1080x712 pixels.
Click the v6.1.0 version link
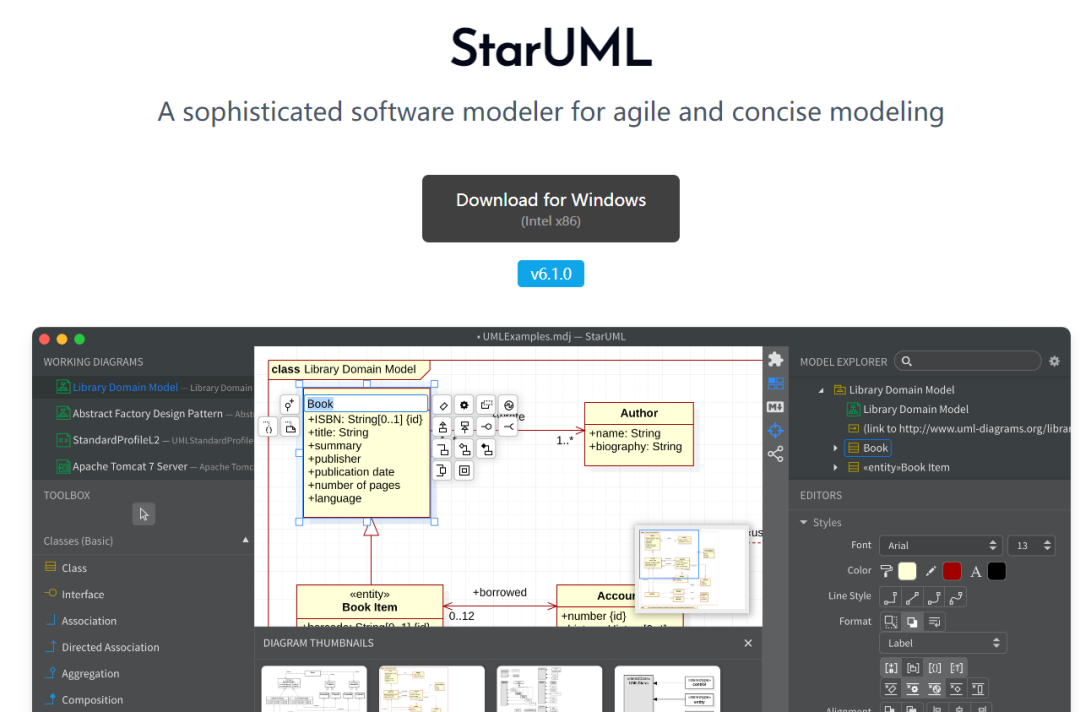(x=551, y=273)
